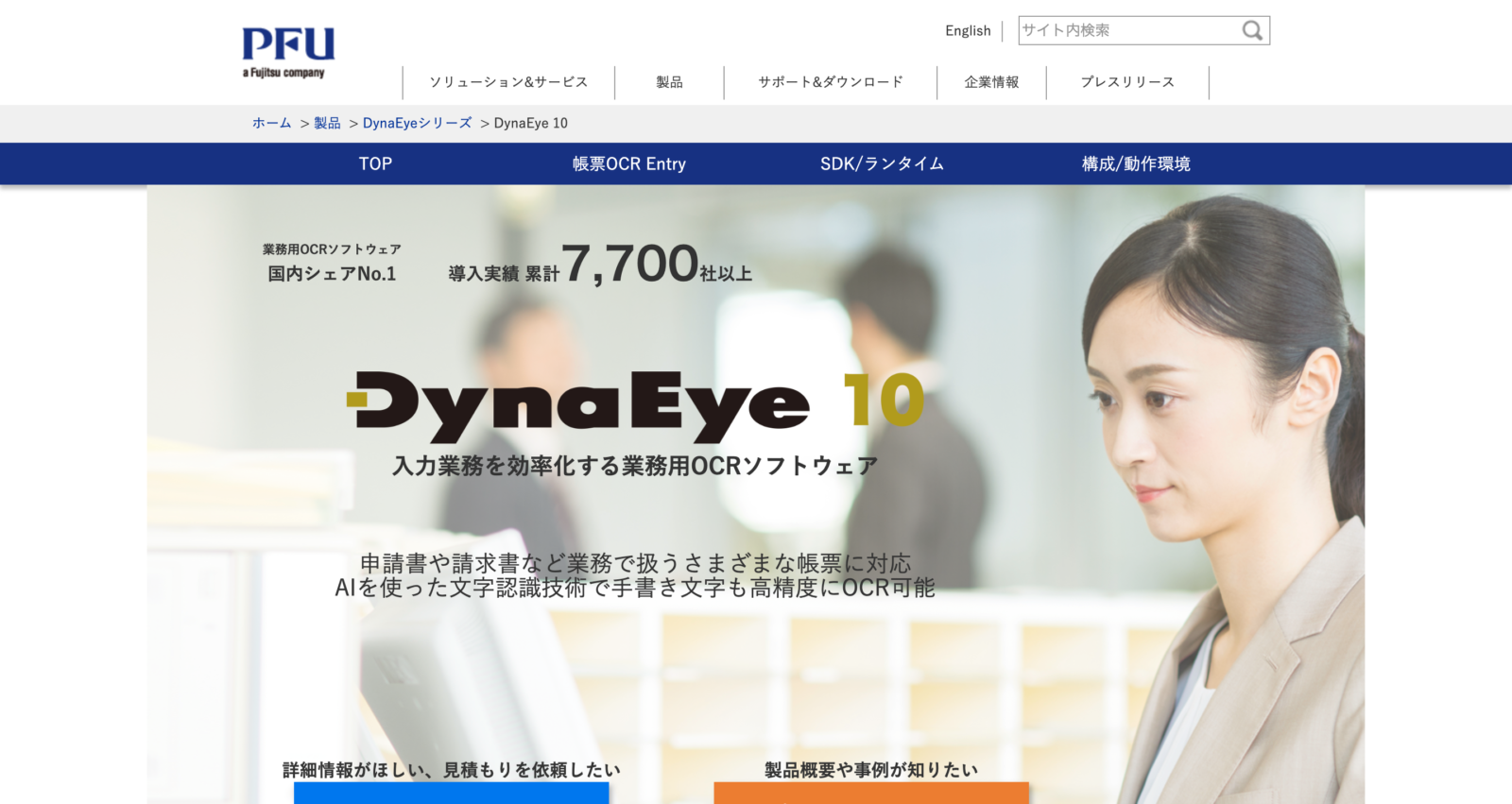
Task: Select the SDK/ランタイム tab
Action: tap(882, 163)
